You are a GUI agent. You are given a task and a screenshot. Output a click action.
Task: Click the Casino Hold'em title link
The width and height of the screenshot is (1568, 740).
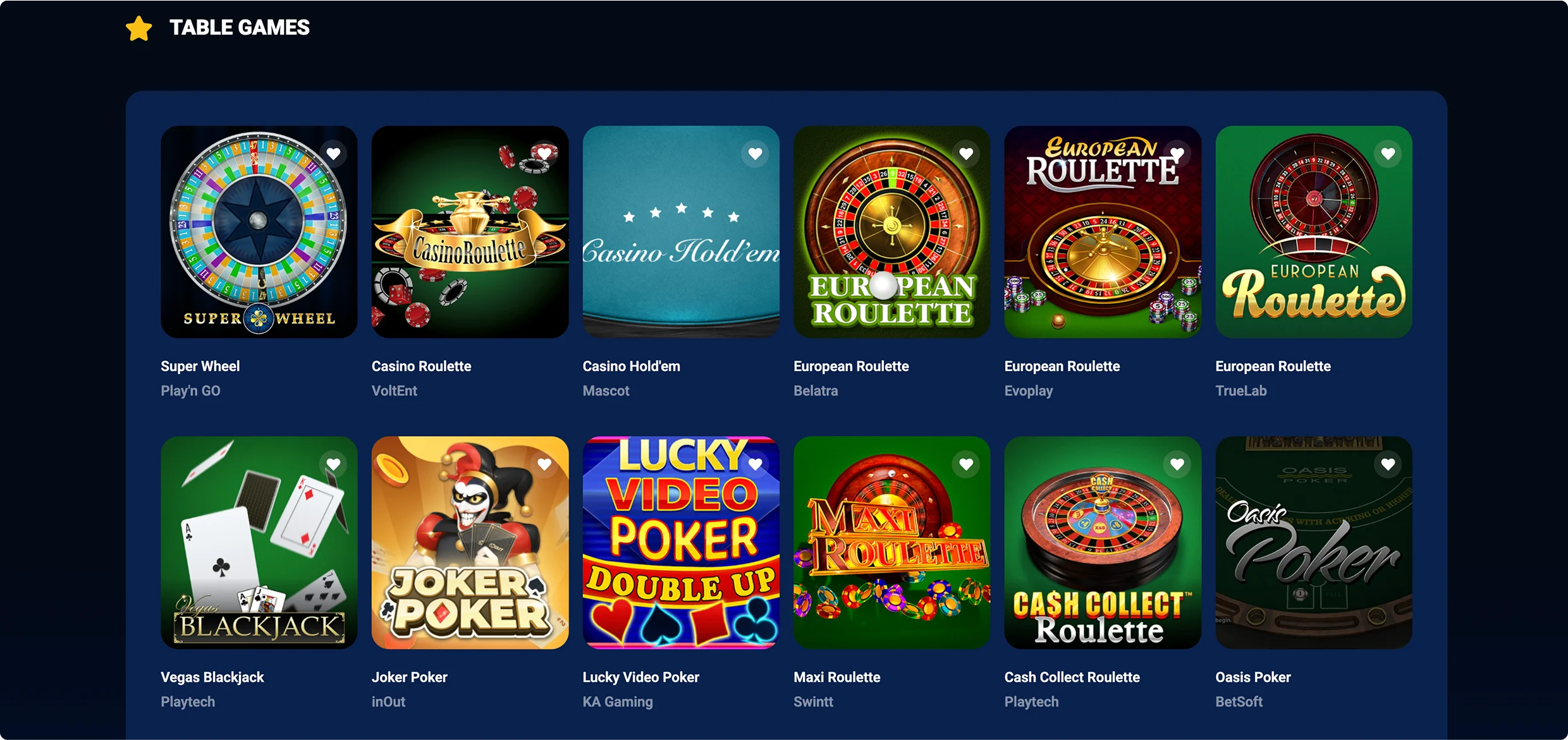(x=631, y=367)
